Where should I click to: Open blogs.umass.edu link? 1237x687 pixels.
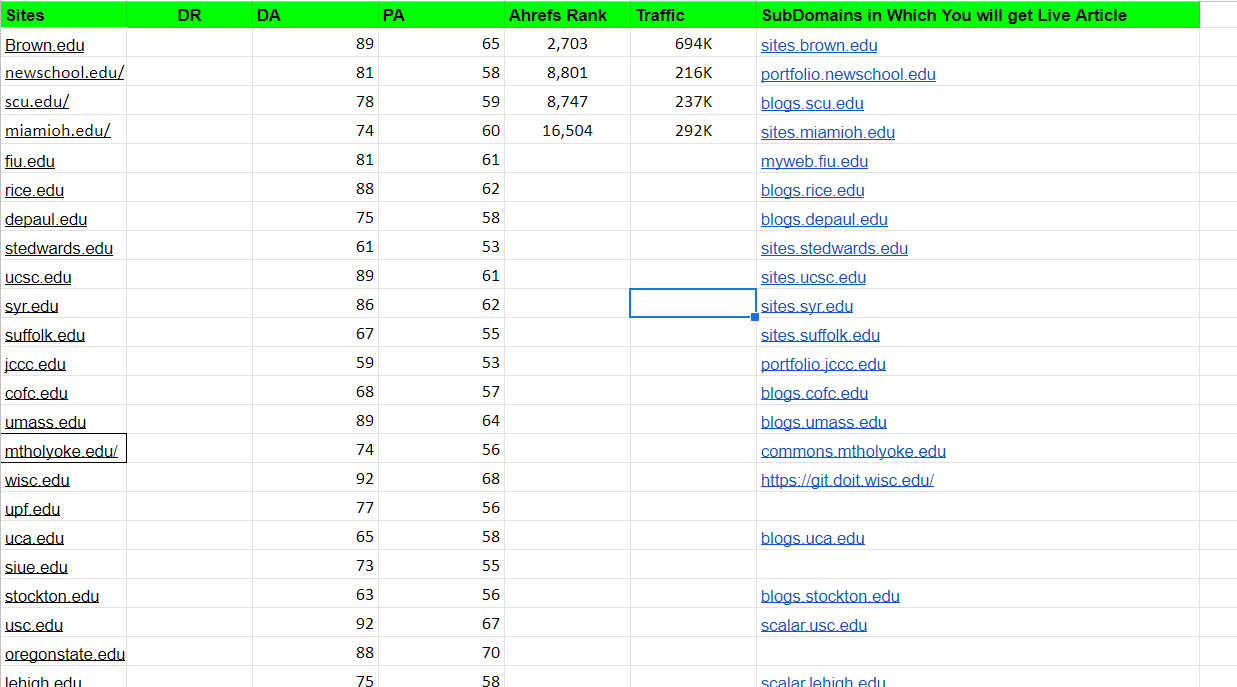coord(824,422)
